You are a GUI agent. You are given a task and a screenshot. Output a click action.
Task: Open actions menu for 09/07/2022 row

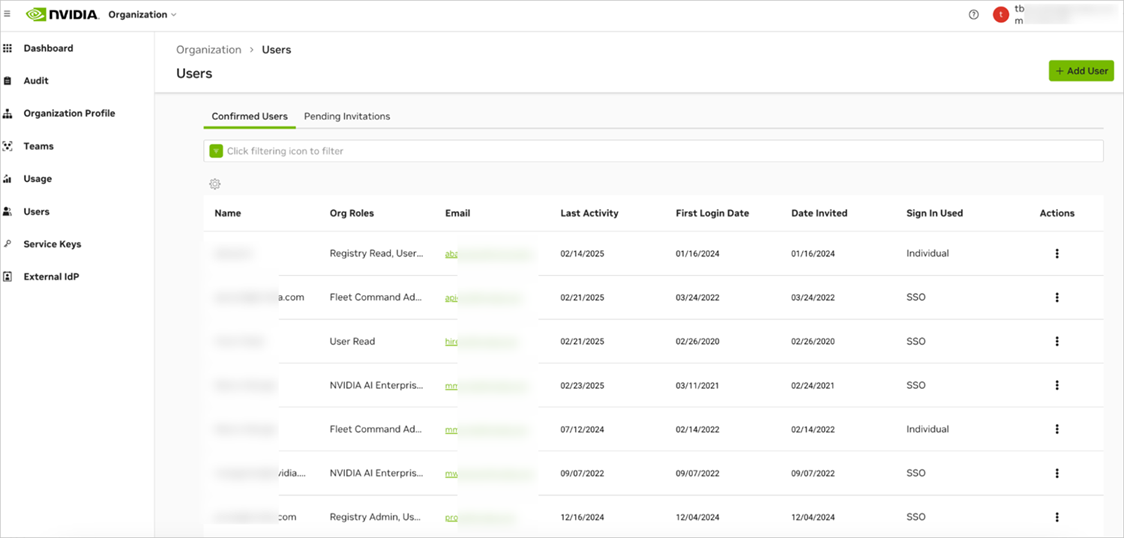click(1057, 473)
